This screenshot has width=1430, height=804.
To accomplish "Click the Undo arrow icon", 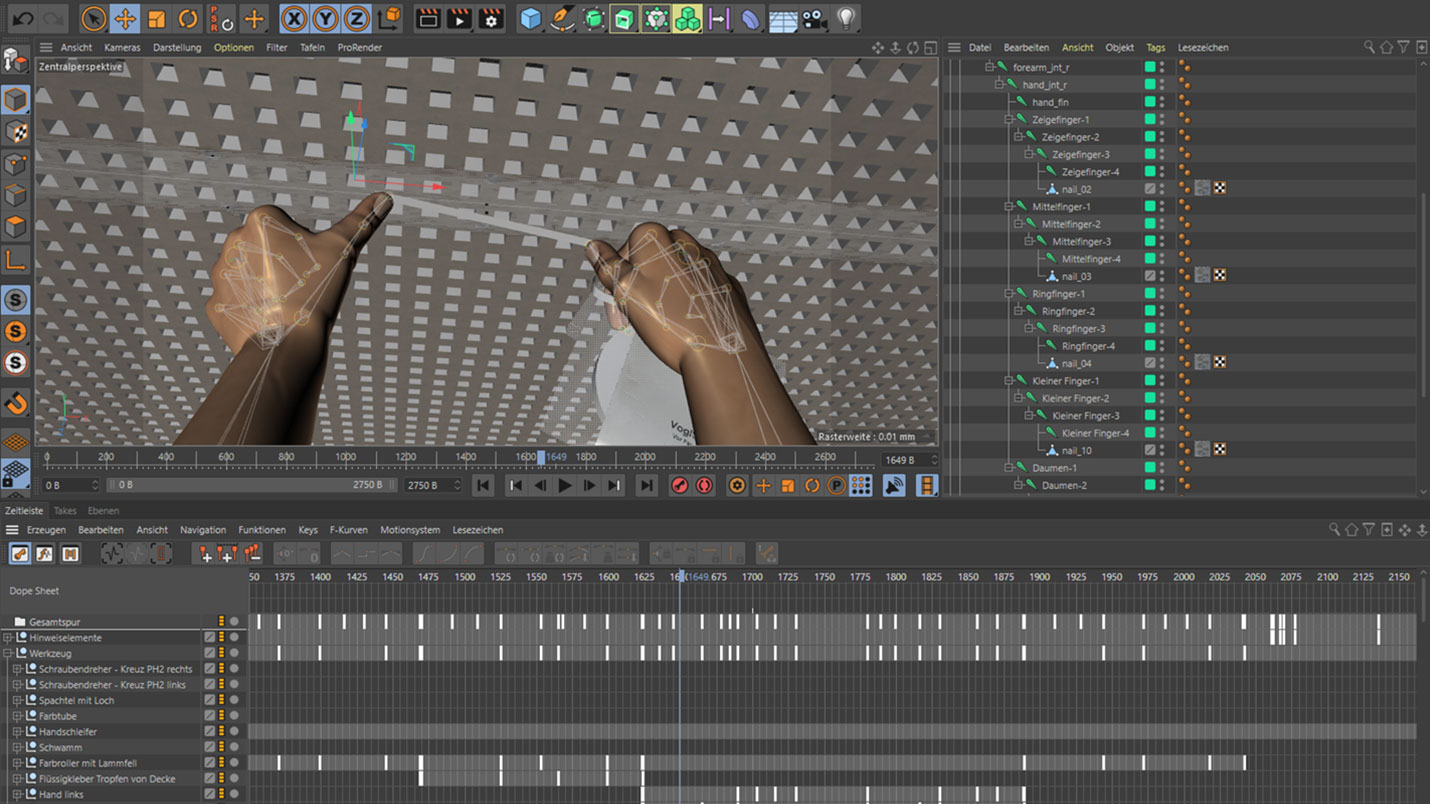I will [x=23, y=18].
